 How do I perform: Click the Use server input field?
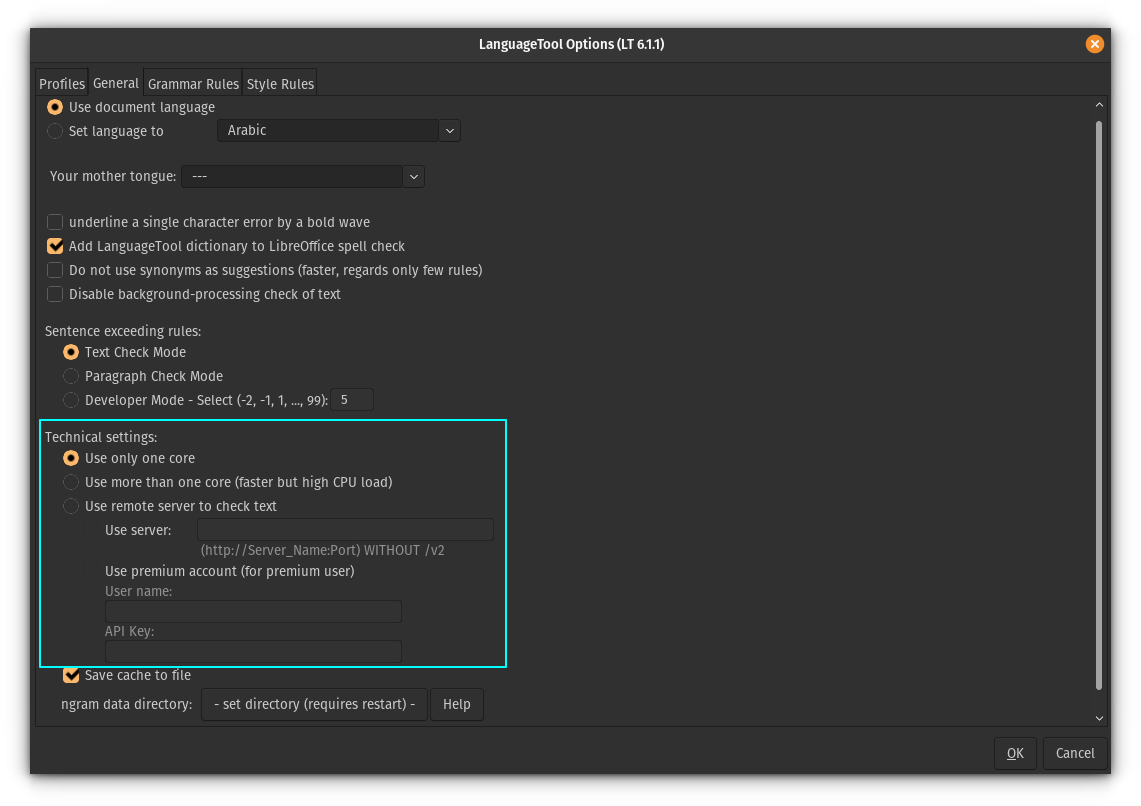click(x=345, y=529)
